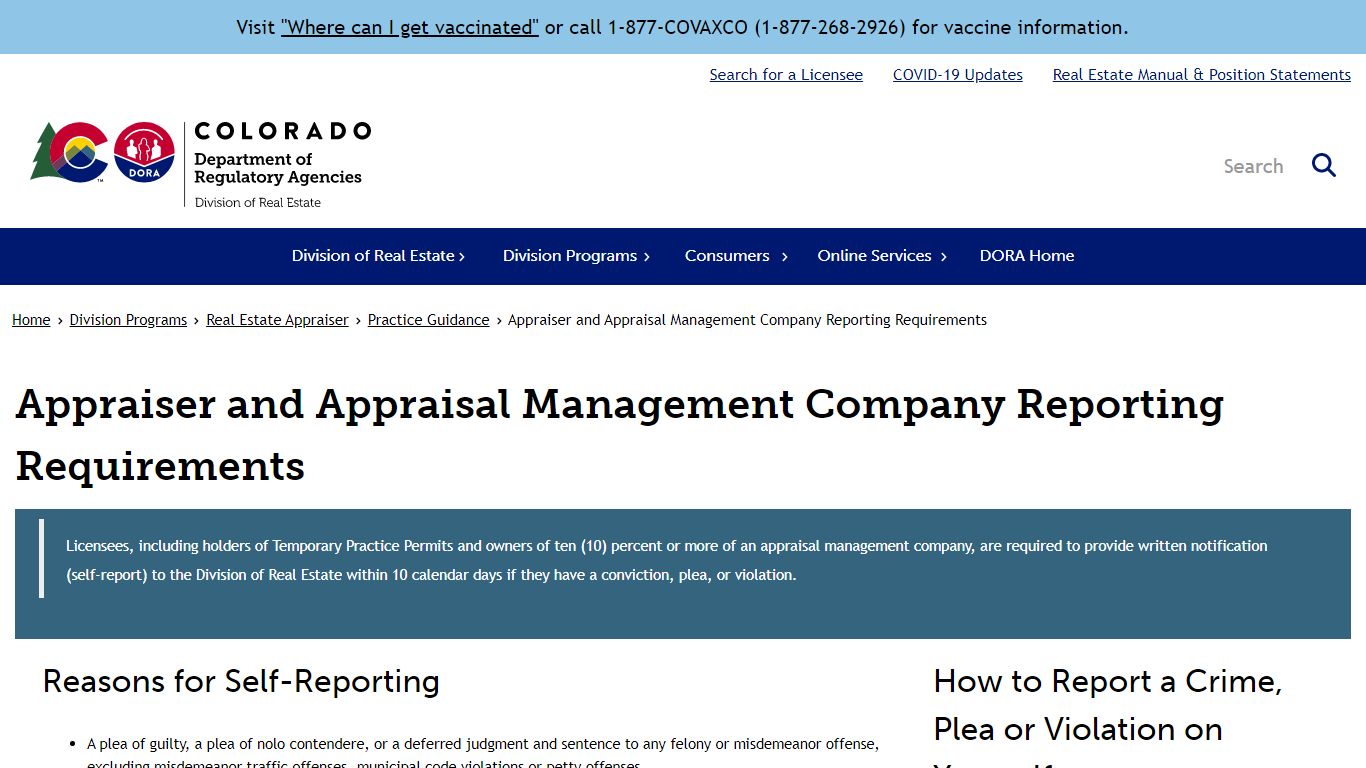Click the current-page breadcrumb text
The width and height of the screenshot is (1366, 768).
click(747, 320)
